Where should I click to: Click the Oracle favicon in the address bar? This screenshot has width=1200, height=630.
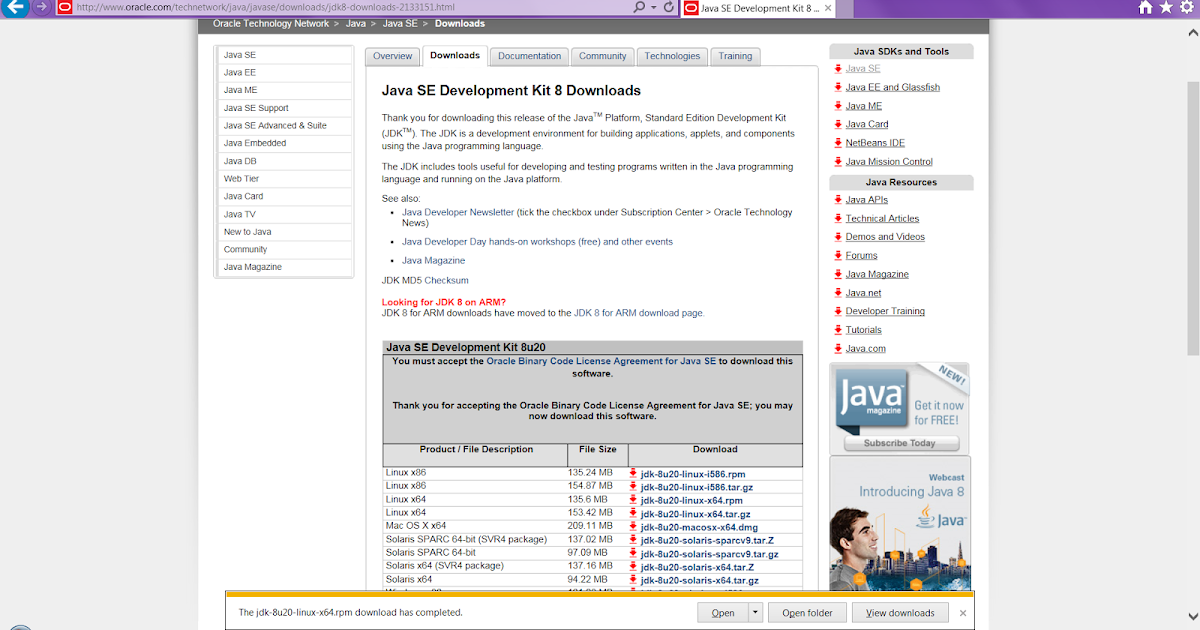[x=65, y=7]
